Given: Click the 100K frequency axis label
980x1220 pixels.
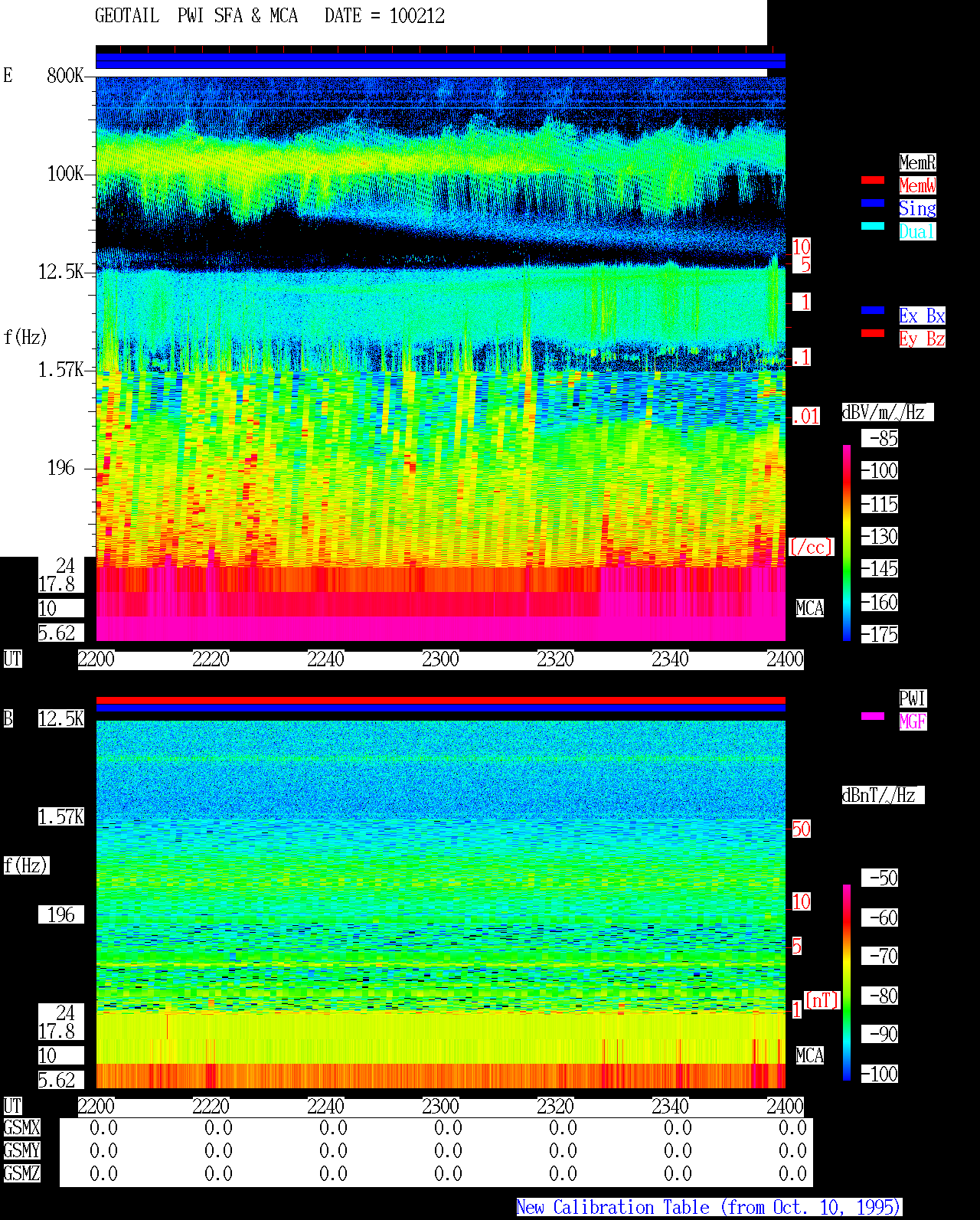Looking at the screenshot, I should coord(65,173).
